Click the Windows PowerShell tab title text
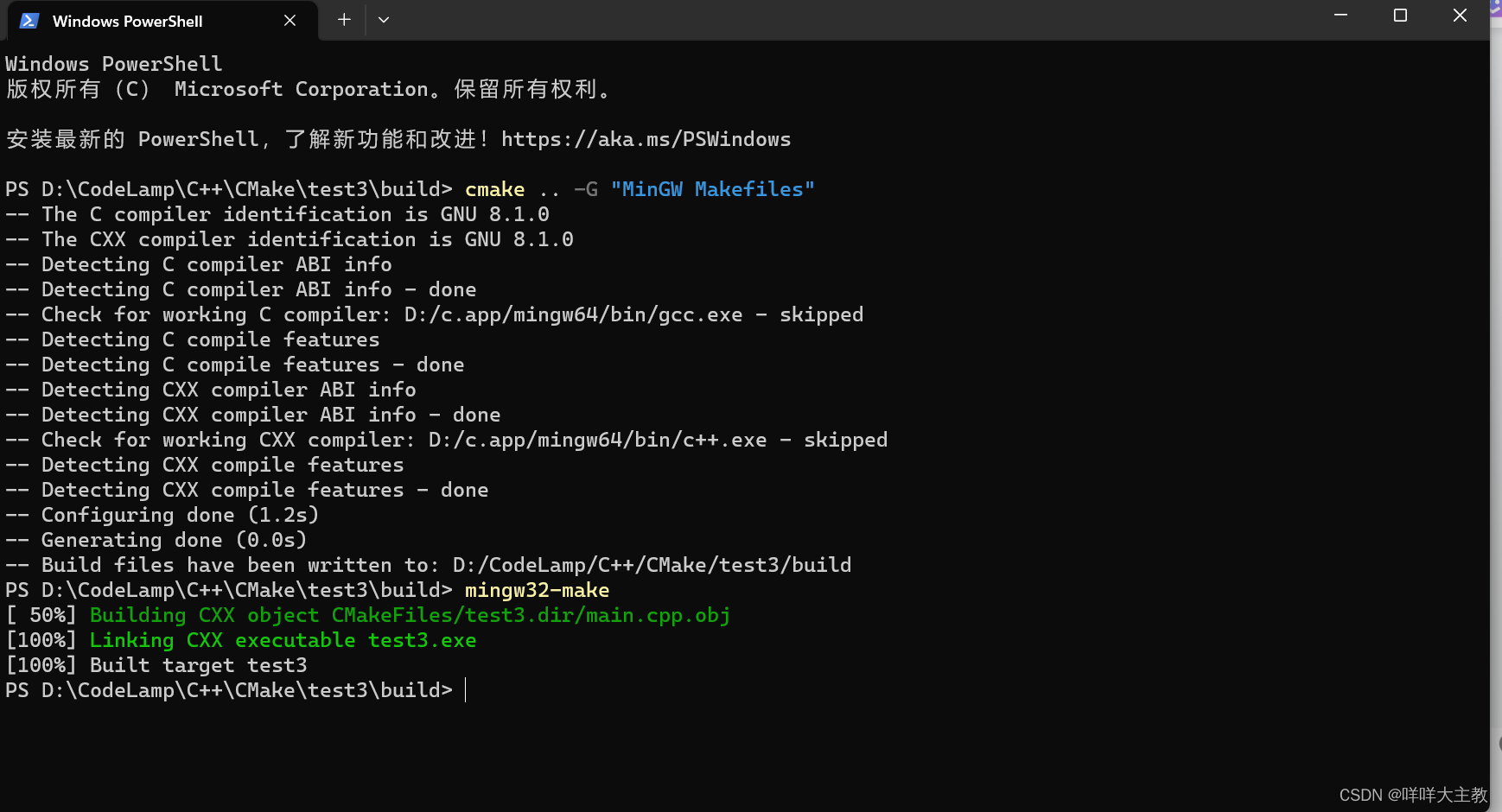 (127, 21)
